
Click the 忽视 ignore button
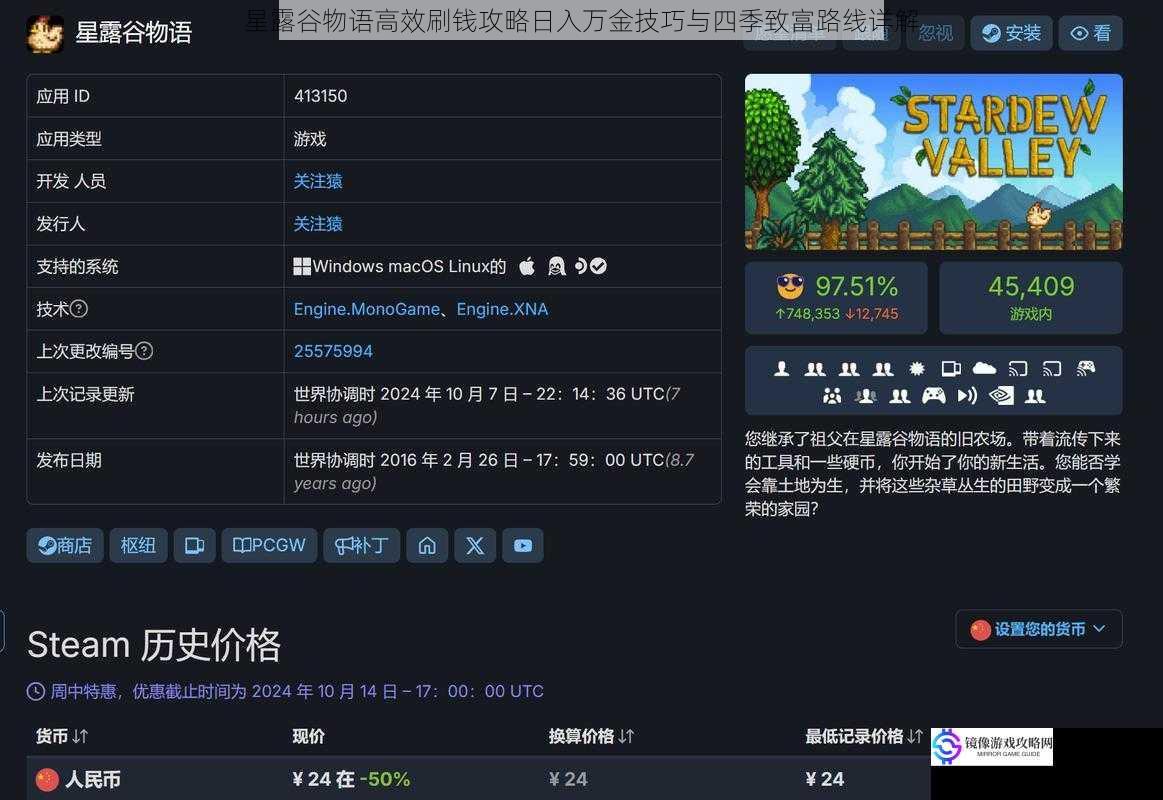935,33
